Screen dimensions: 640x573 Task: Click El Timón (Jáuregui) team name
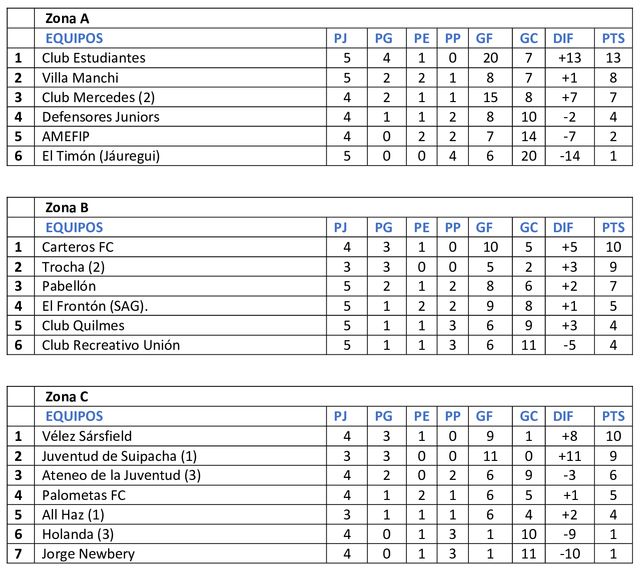click(x=101, y=156)
